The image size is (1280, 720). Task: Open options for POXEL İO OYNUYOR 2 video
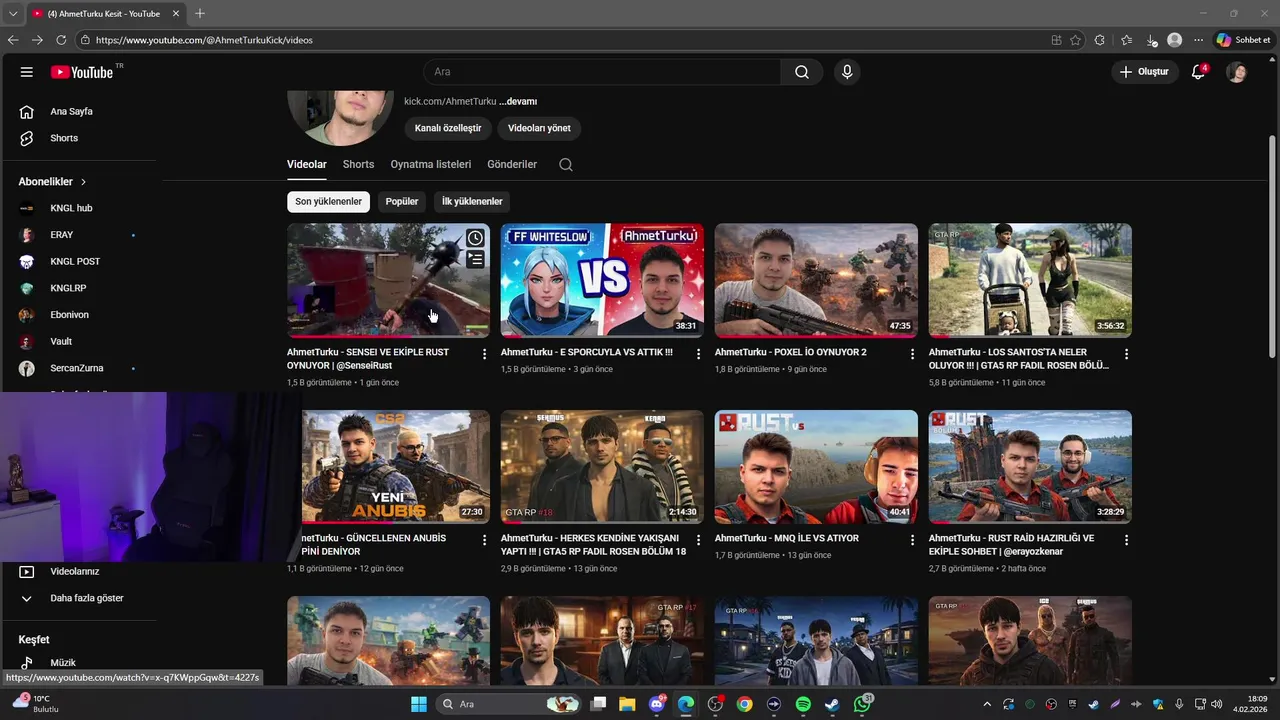[x=912, y=354]
